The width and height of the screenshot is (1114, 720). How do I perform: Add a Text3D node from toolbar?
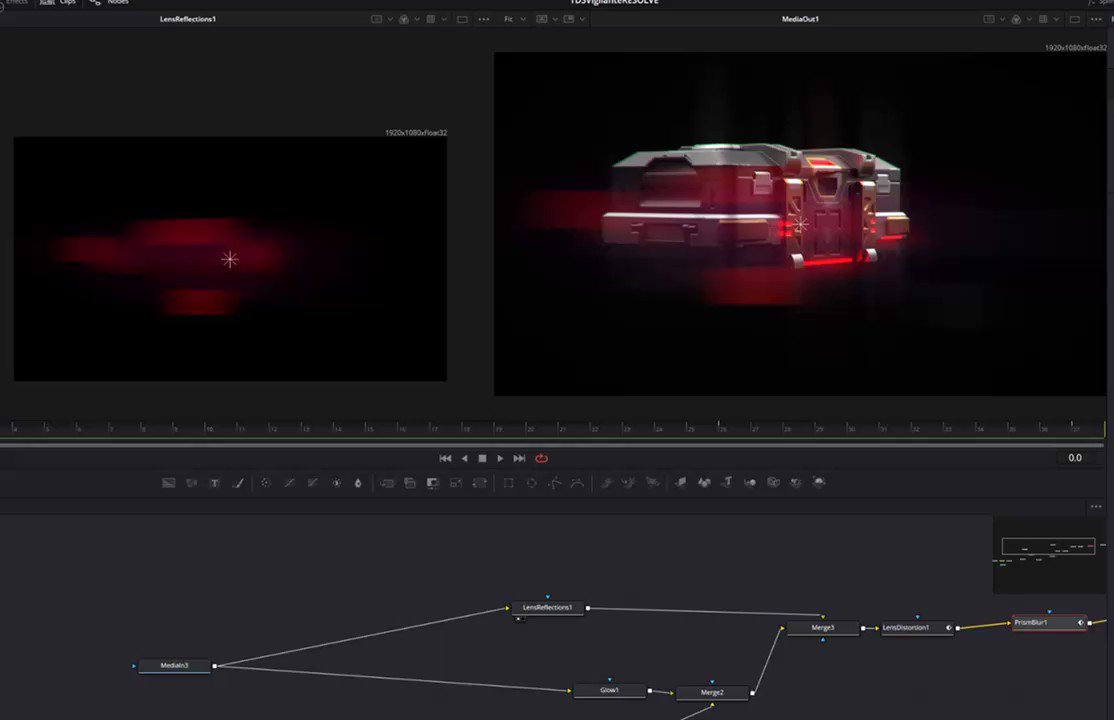(727, 483)
